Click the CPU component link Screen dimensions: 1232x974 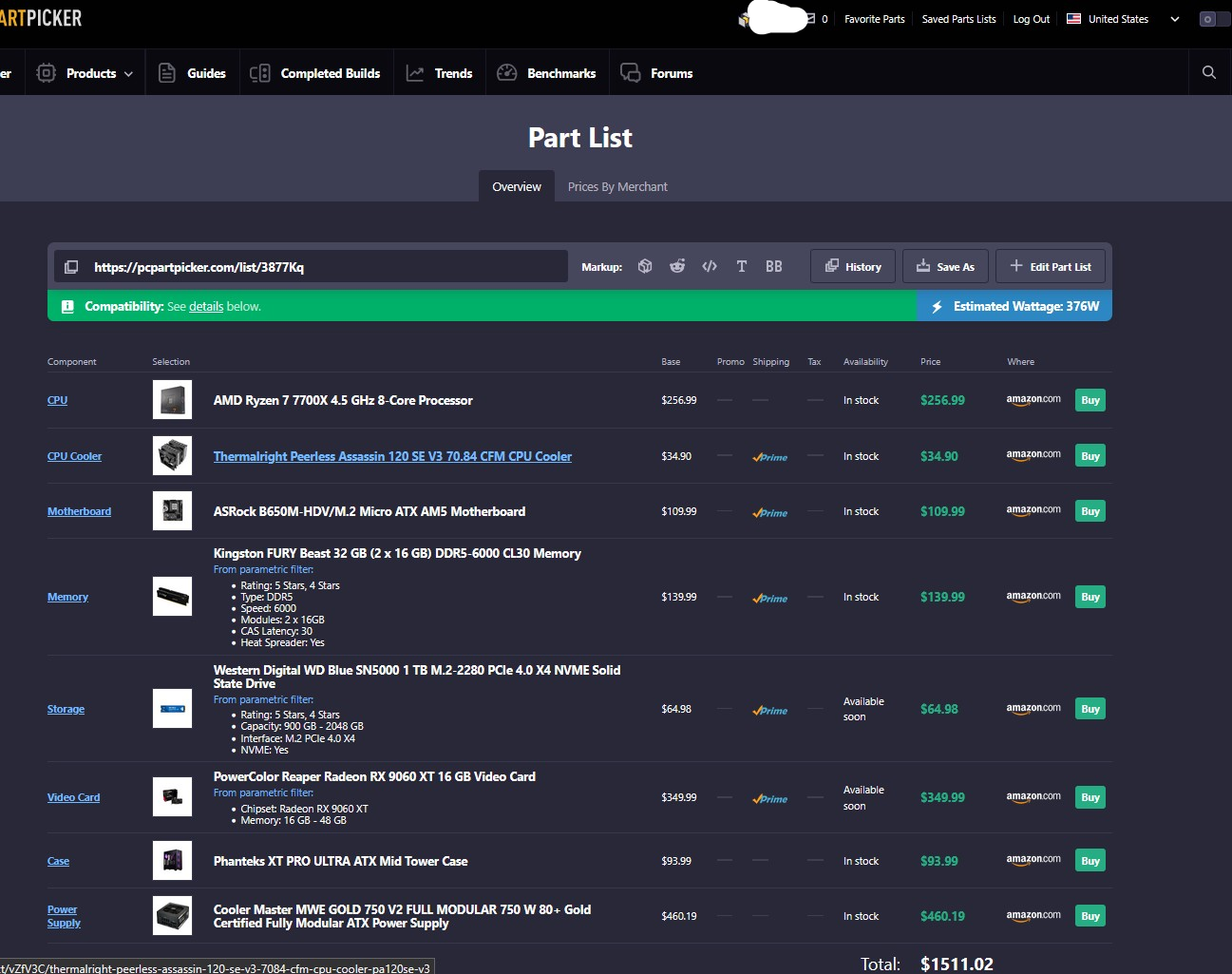[57, 400]
